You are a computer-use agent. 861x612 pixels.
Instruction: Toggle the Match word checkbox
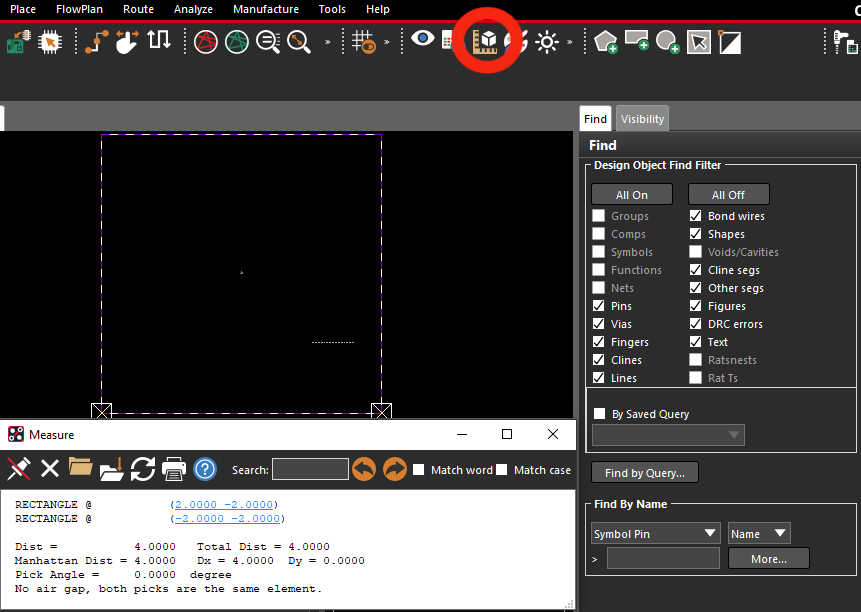418,470
